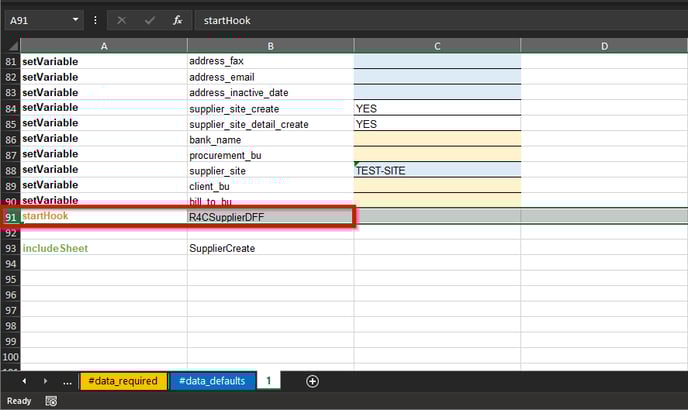The width and height of the screenshot is (688, 410).
Task: Click the Enter checkmark icon in formula bar
Action: pyautogui.click(x=150, y=20)
